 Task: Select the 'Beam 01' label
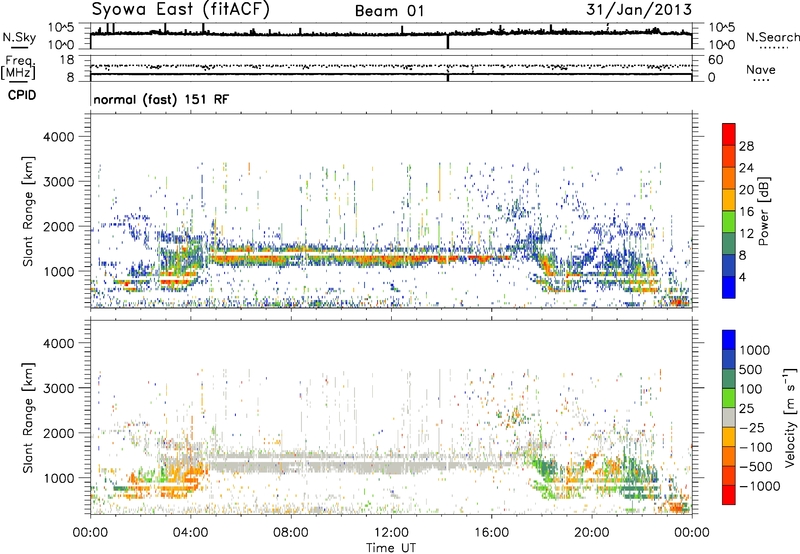pos(389,11)
